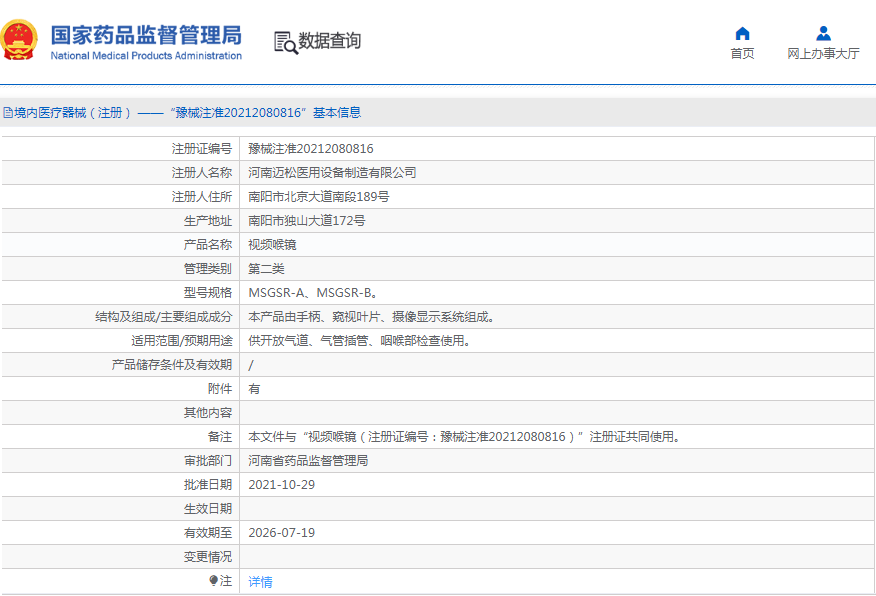Open the 首页 text label
The width and height of the screenshot is (876, 596).
pos(742,54)
